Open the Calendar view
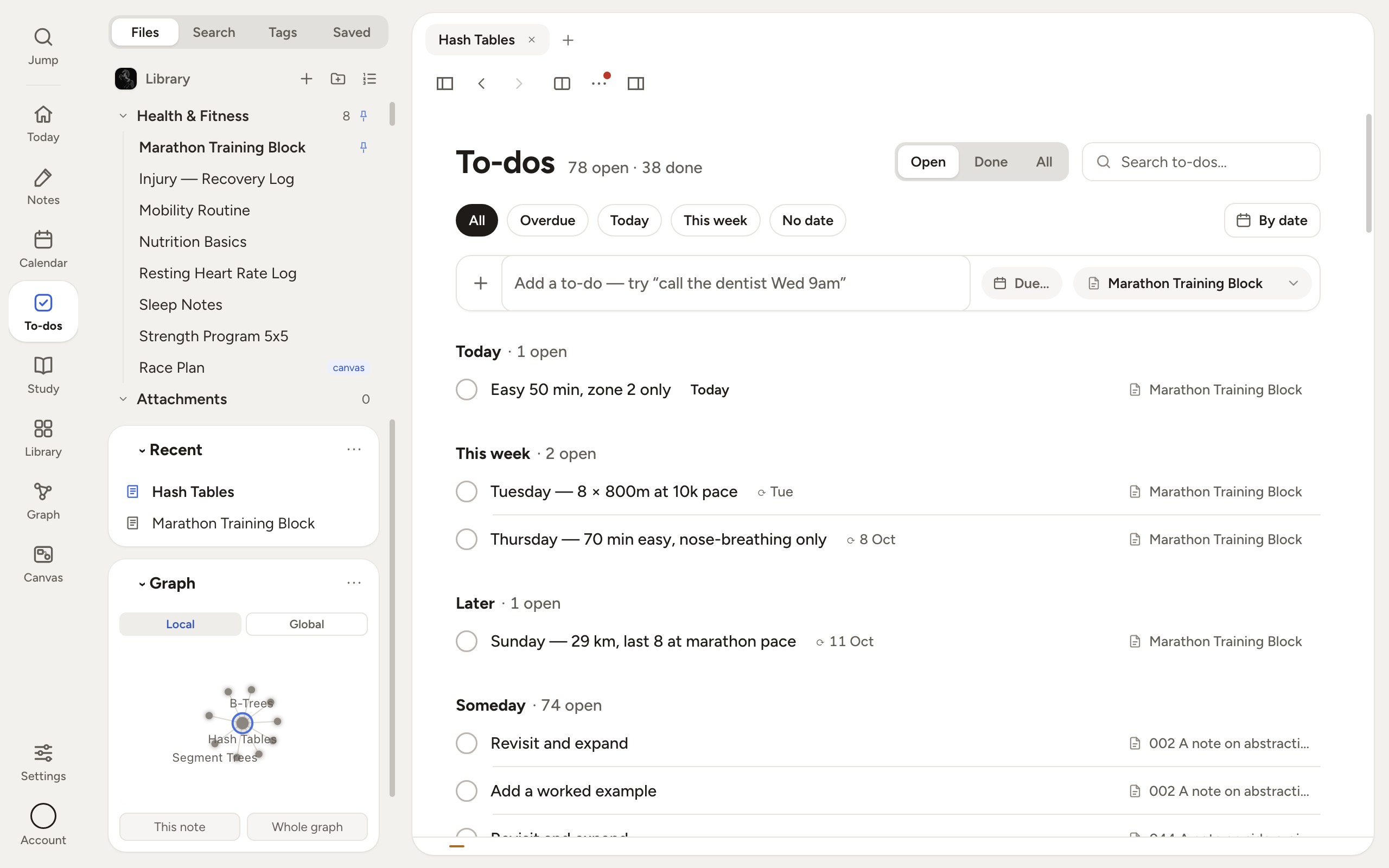 [43, 249]
